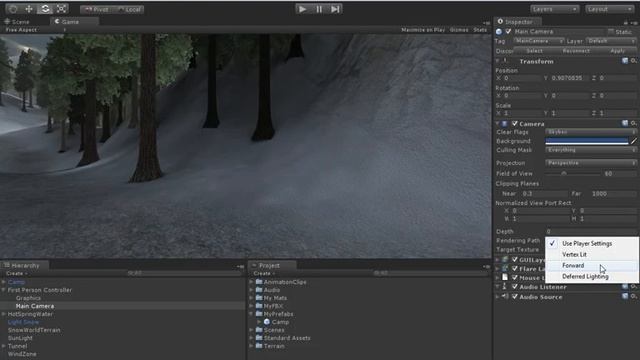Choose Use Player Settings option
Viewport: 640px width, 360px height.
click(x=592, y=243)
